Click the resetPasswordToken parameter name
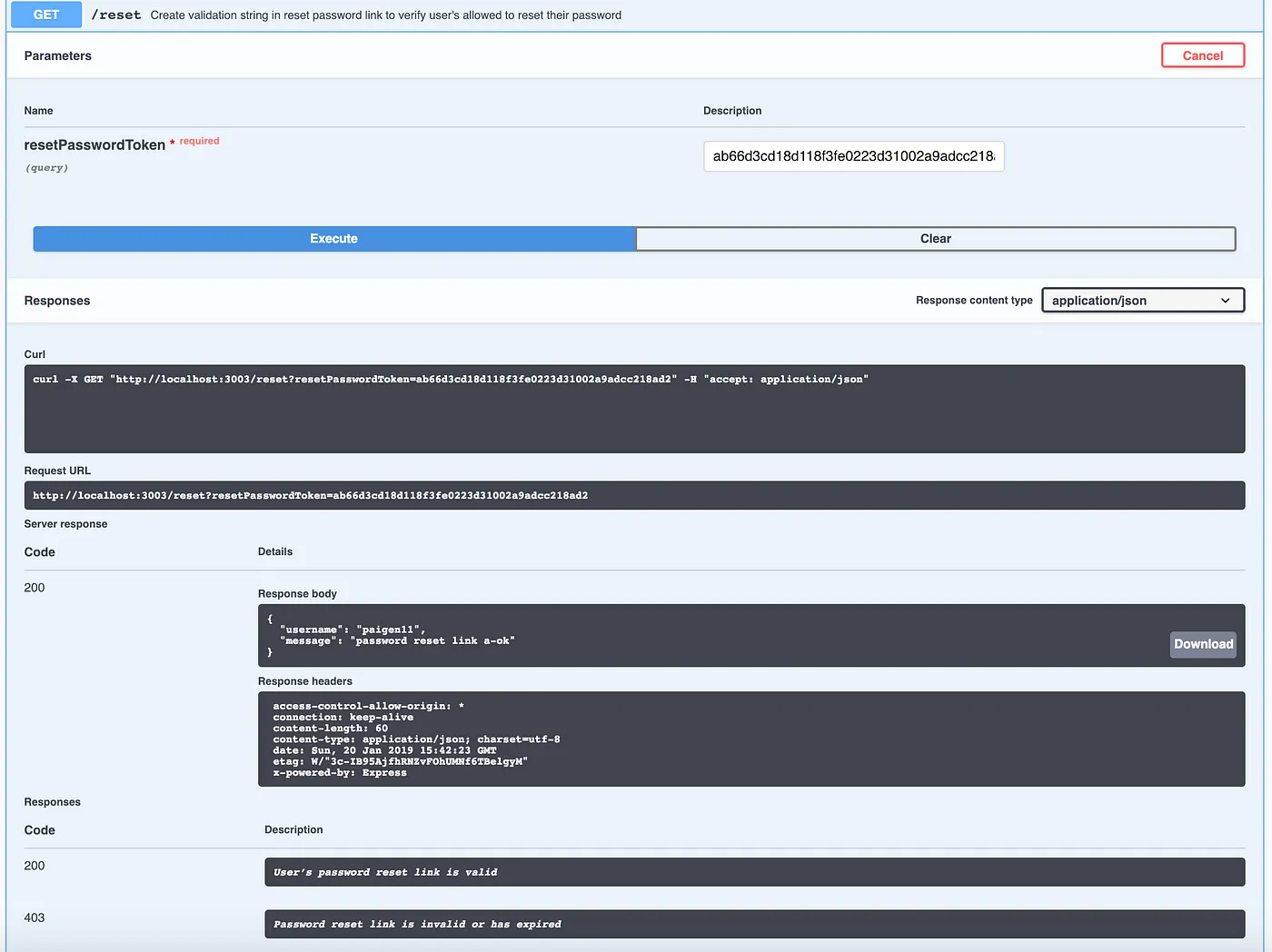 coord(94,145)
